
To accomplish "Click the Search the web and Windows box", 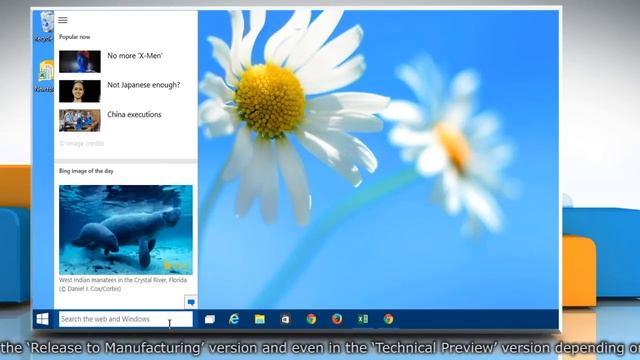I will point(126,319).
